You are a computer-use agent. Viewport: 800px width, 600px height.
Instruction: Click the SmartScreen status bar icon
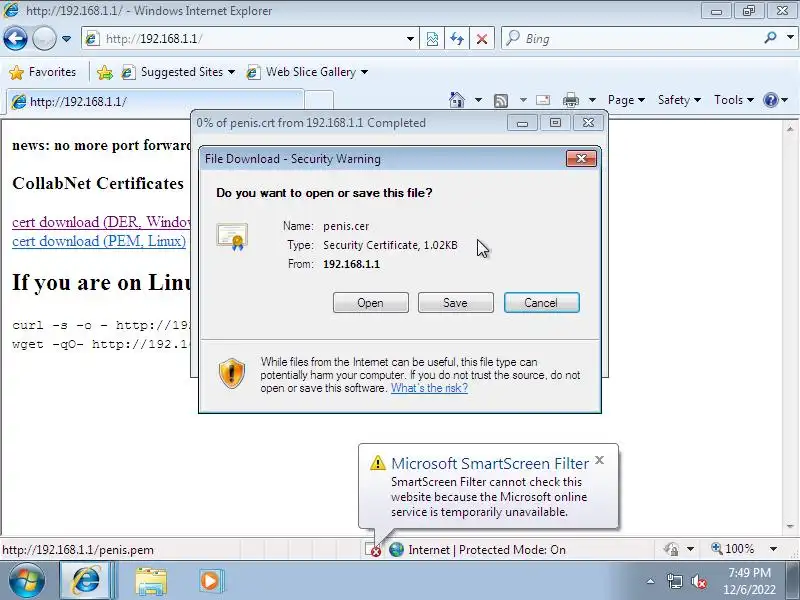[x=372, y=549]
